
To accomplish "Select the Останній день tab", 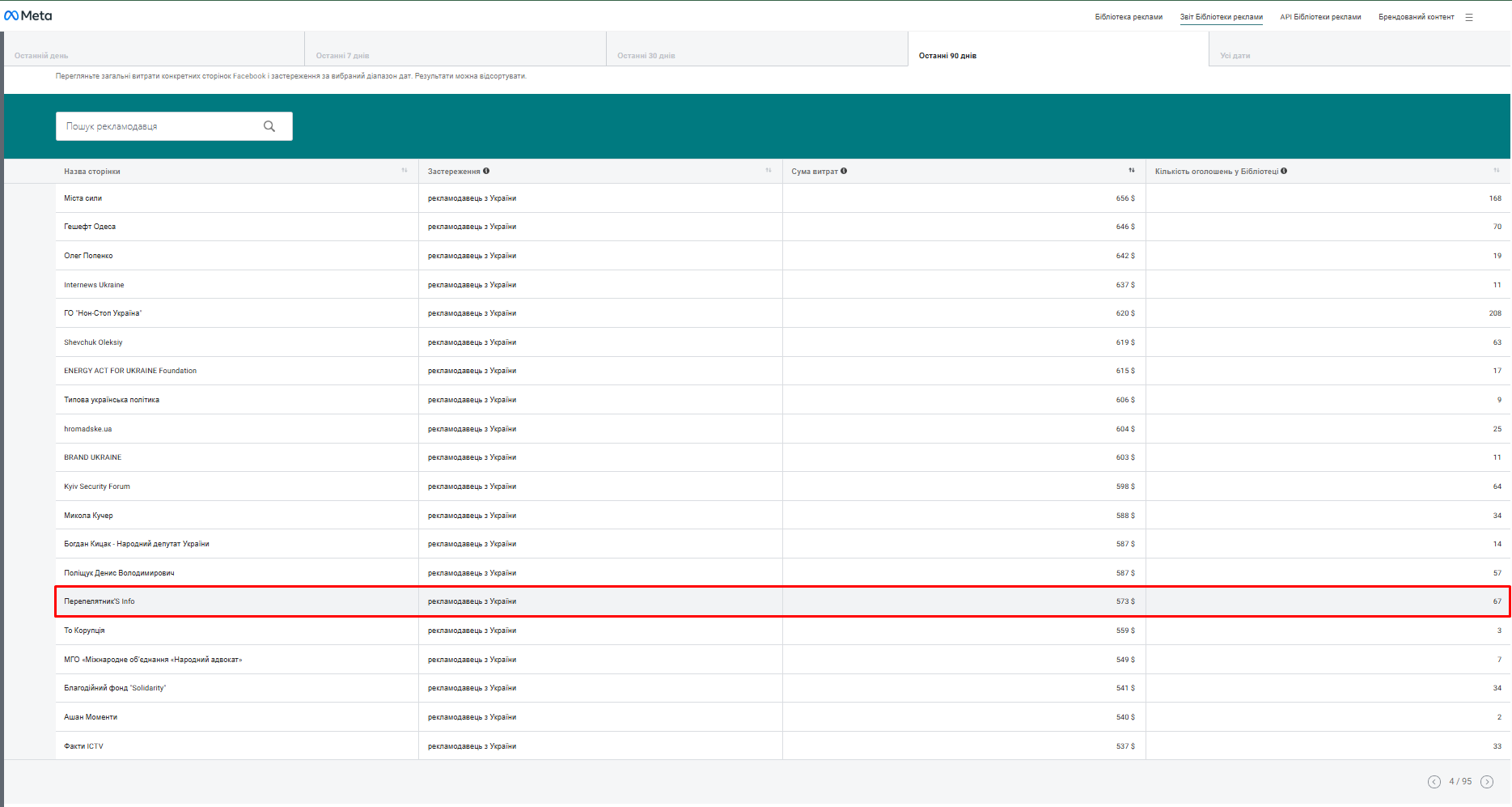I will pyautogui.click(x=41, y=56).
